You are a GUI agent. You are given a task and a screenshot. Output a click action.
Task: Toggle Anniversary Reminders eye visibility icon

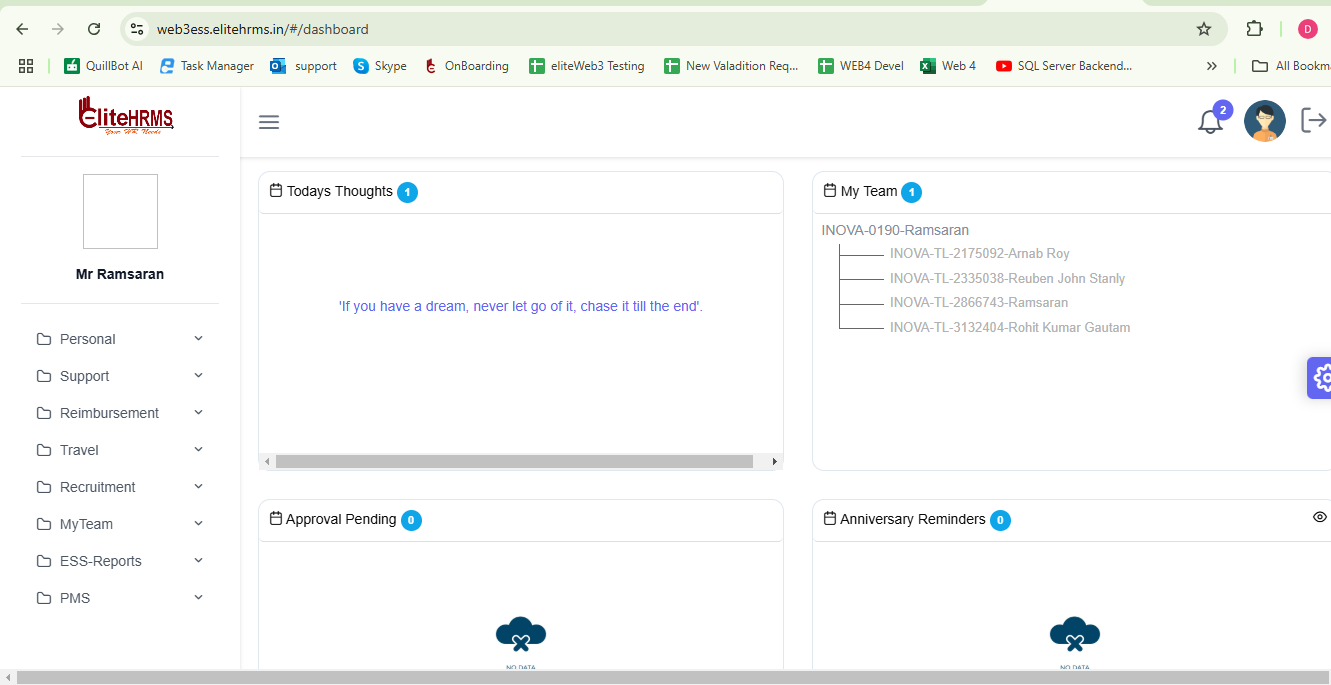coord(1319,517)
